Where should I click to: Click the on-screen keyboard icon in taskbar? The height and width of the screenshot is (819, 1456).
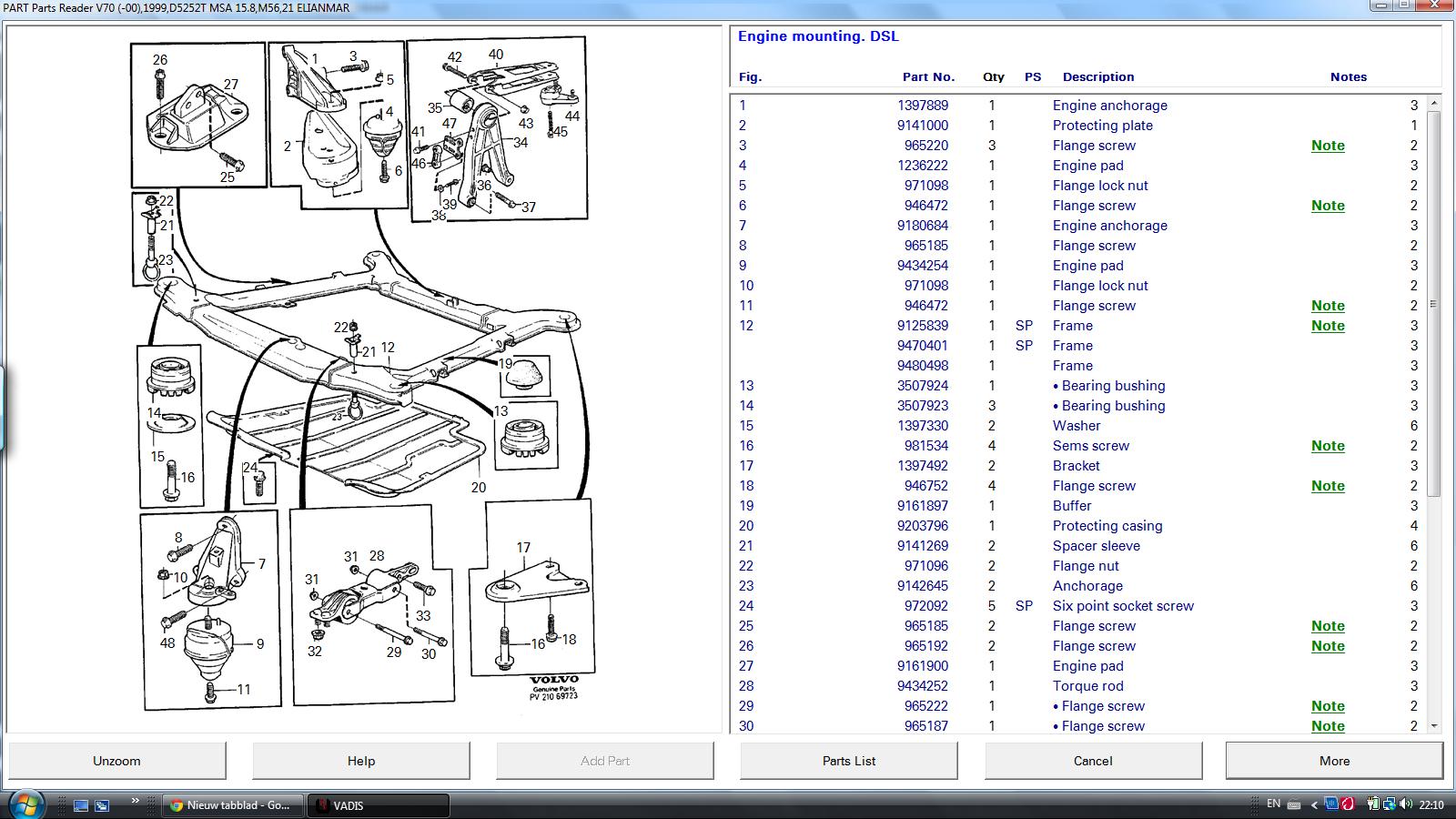point(1295,805)
